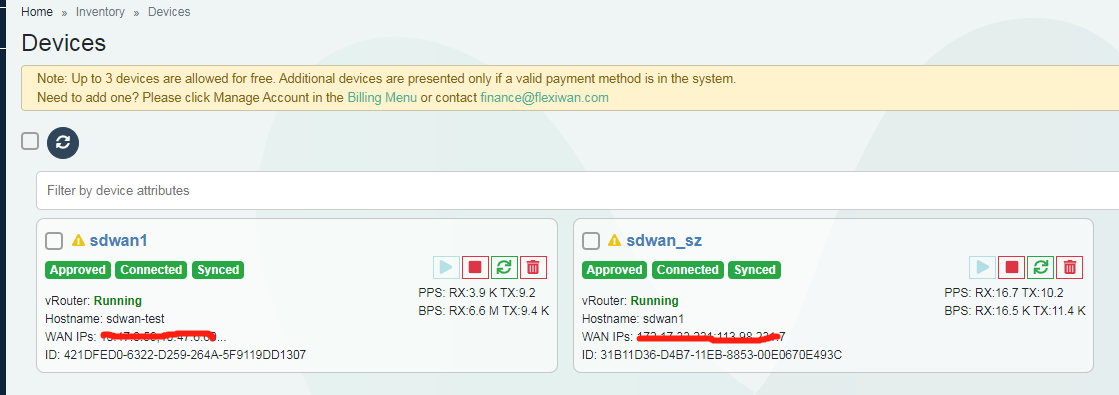Check the sdwan_sz device checkbox

click(x=591, y=241)
